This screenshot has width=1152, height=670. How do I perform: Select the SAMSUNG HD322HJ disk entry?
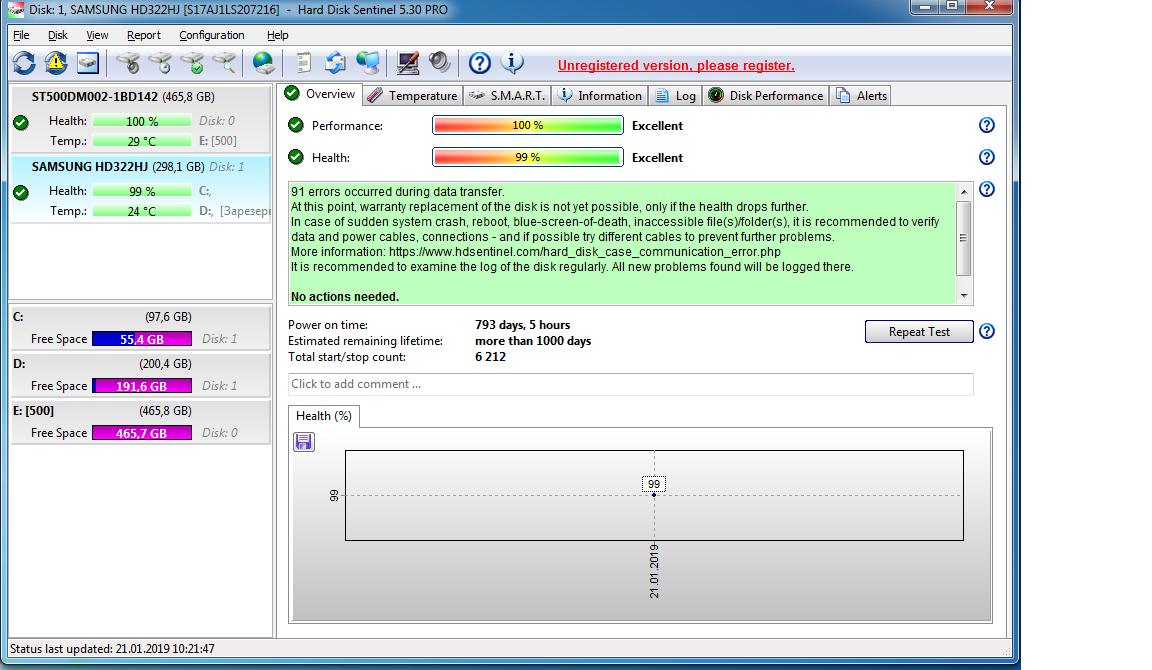click(140, 189)
